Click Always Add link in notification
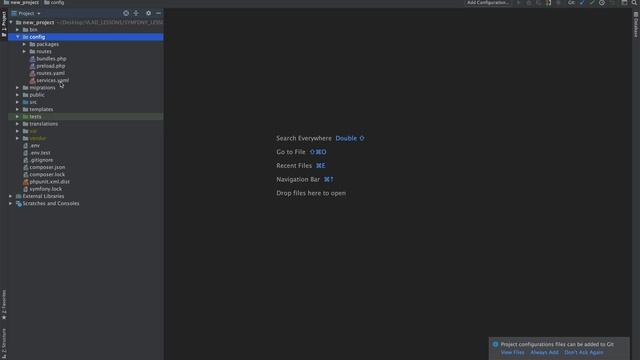640x360 pixels. point(544,352)
